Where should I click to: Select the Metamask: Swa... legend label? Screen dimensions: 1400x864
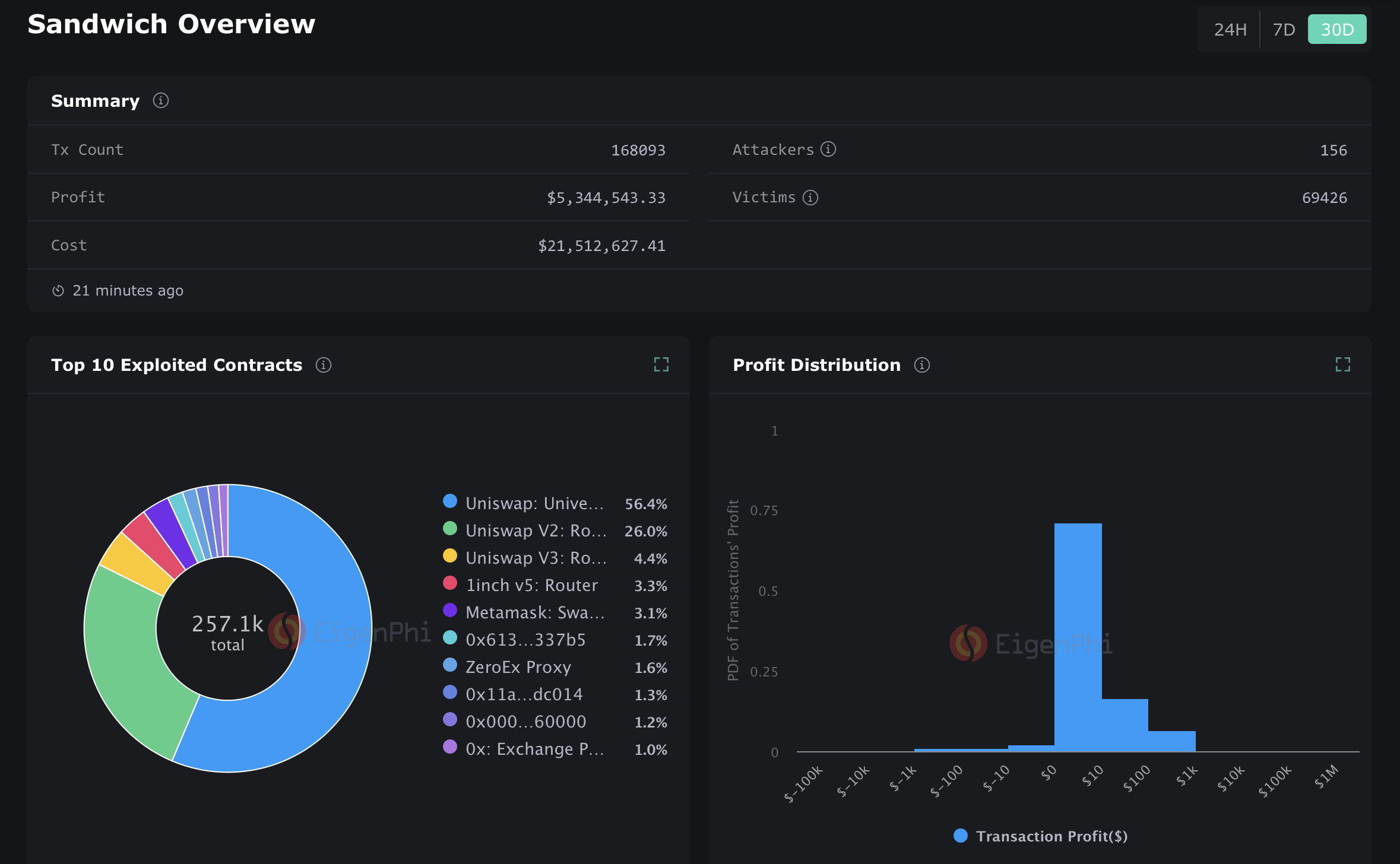point(535,612)
